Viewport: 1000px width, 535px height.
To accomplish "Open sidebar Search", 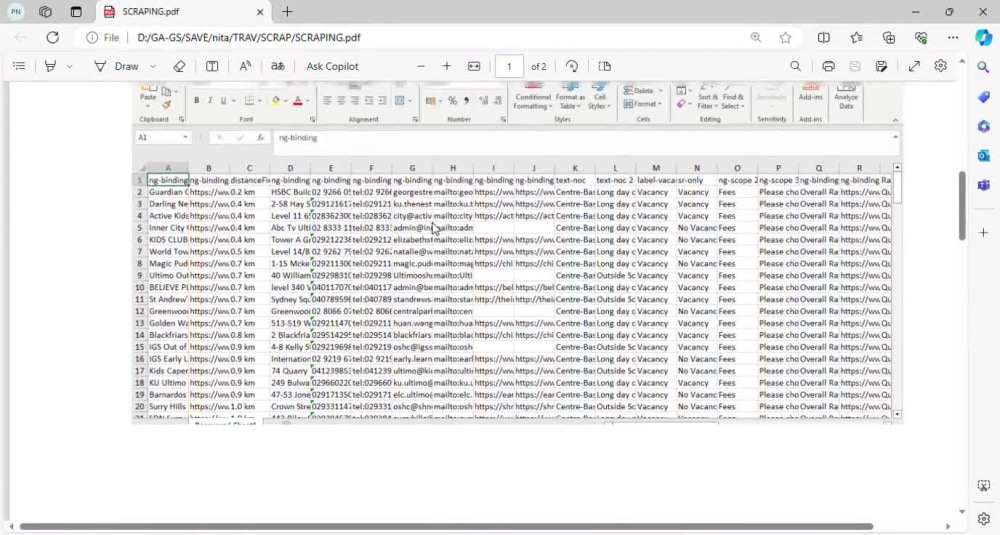I will [983, 67].
